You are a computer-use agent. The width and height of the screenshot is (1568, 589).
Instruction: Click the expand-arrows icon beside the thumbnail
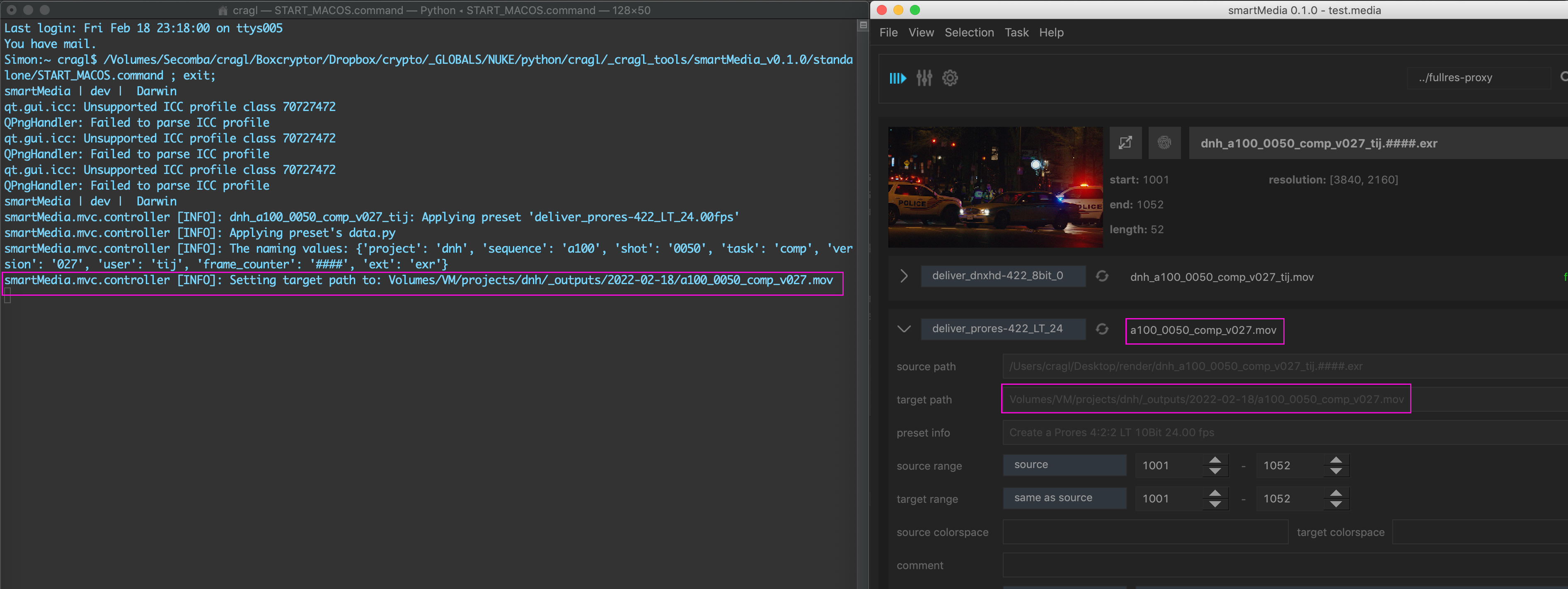(x=1125, y=142)
